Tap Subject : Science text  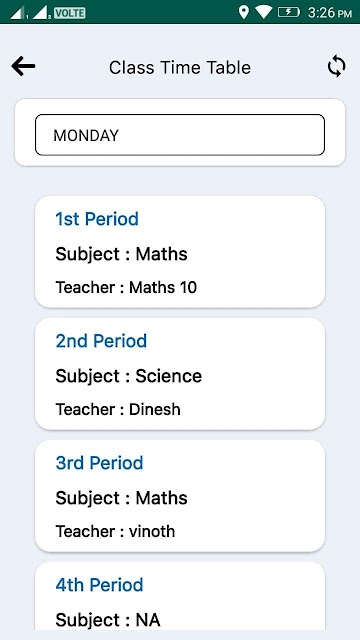(129, 376)
